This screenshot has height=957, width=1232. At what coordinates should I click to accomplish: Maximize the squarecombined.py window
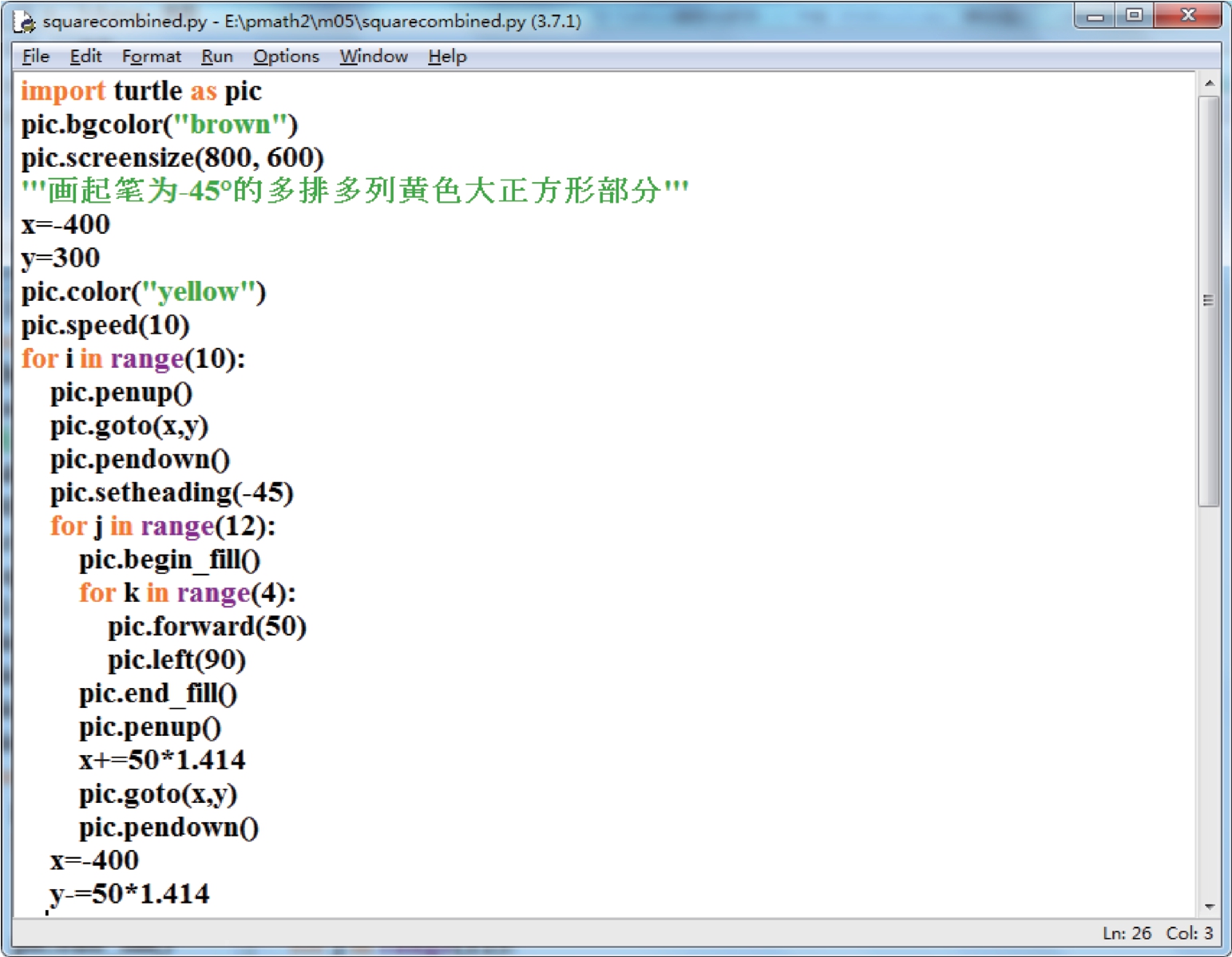pos(1135,16)
